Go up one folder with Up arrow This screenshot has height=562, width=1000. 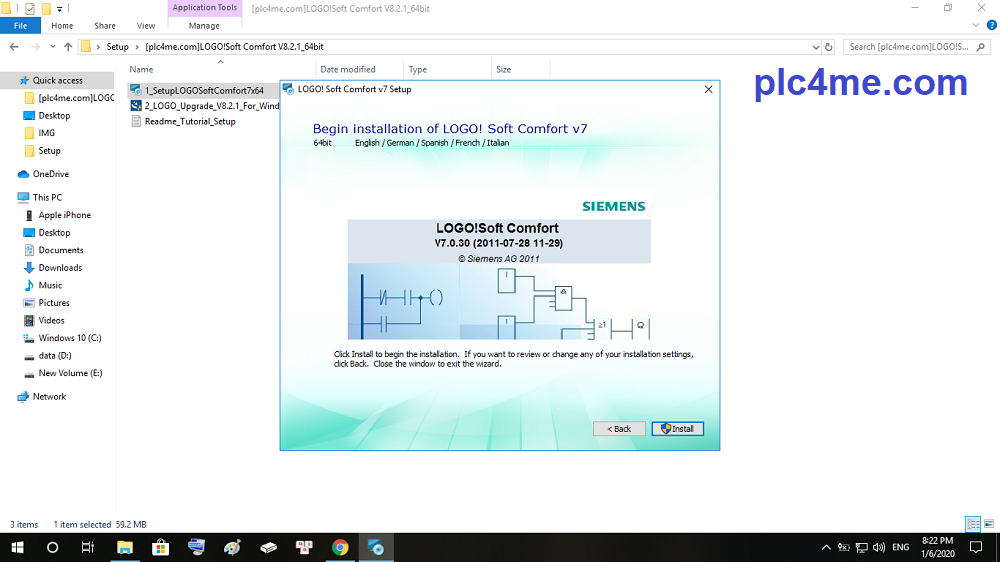[x=68, y=47]
